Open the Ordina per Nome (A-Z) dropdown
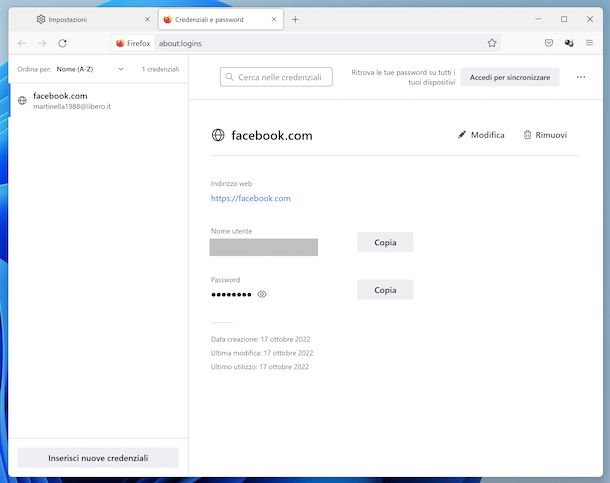The height and width of the screenshot is (483, 610). [x=90, y=69]
